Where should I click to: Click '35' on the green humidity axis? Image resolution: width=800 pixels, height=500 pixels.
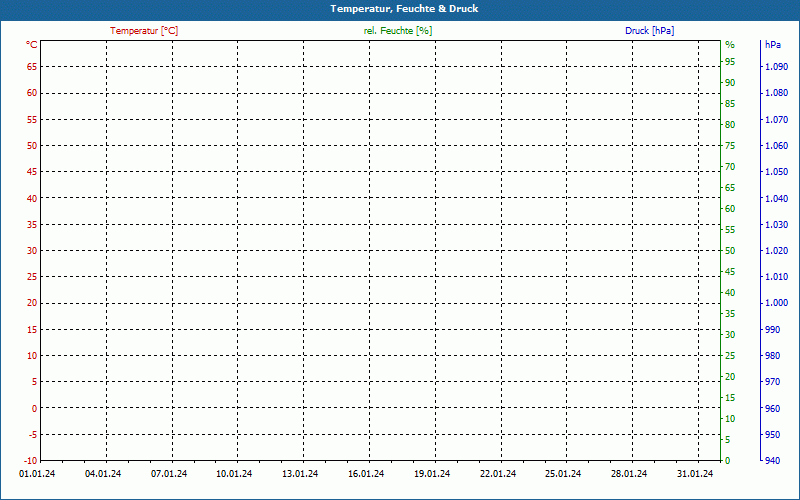pyautogui.click(x=730, y=314)
